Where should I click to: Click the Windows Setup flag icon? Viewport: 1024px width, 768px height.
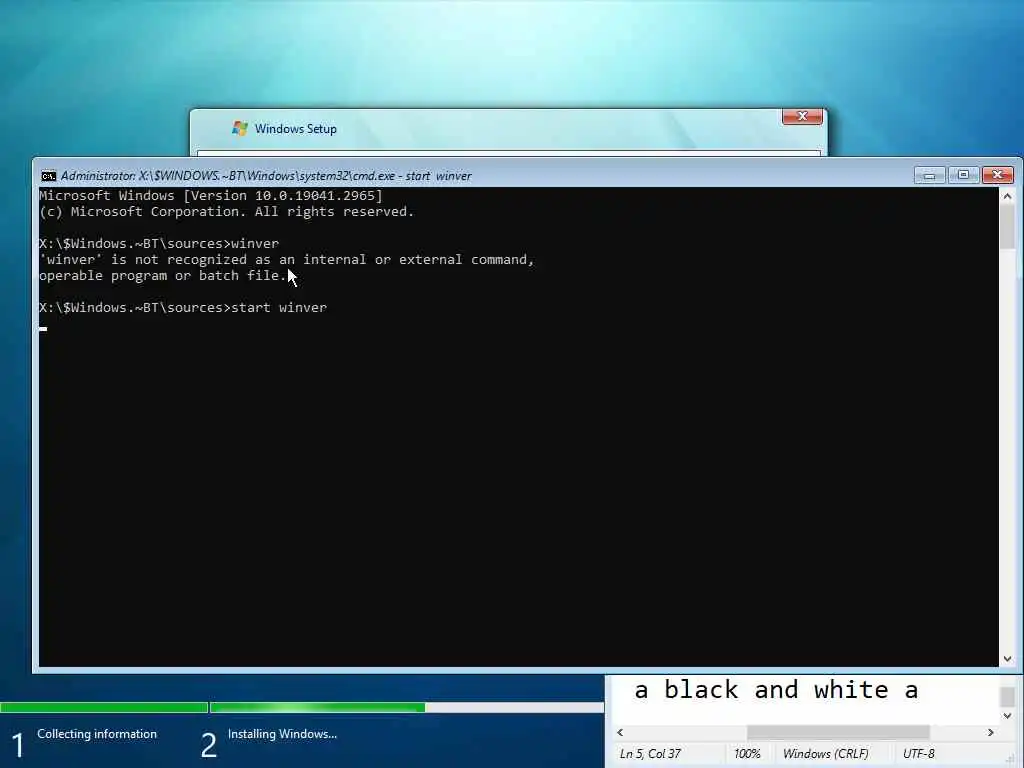click(240, 129)
